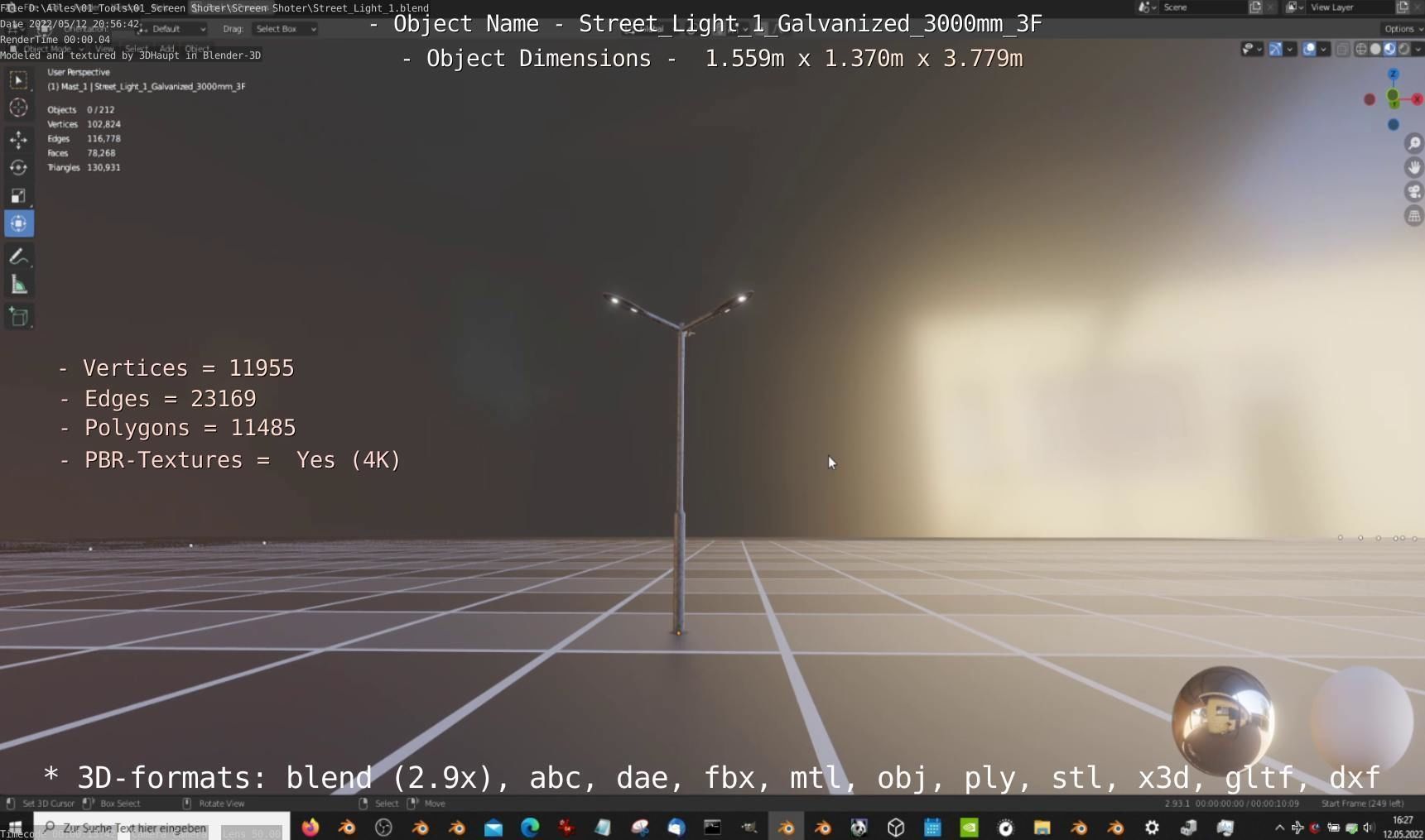The height and width of the screenshot is (840, 1425).
Task: Open the view layer browse dropdown icon
Action: 1294,7
